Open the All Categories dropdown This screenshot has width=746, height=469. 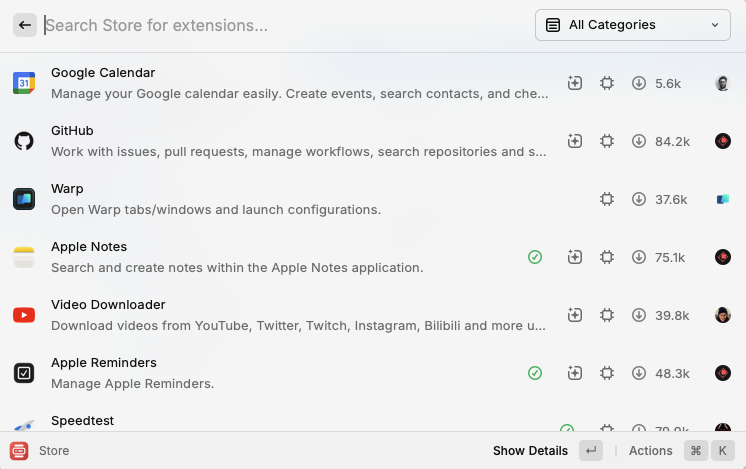632,25
